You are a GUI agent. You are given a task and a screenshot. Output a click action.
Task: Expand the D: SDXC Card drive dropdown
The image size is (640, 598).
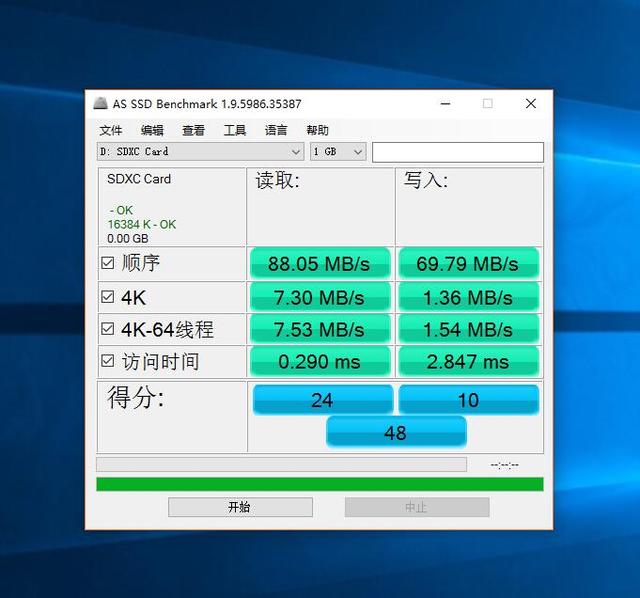[200, 151]
